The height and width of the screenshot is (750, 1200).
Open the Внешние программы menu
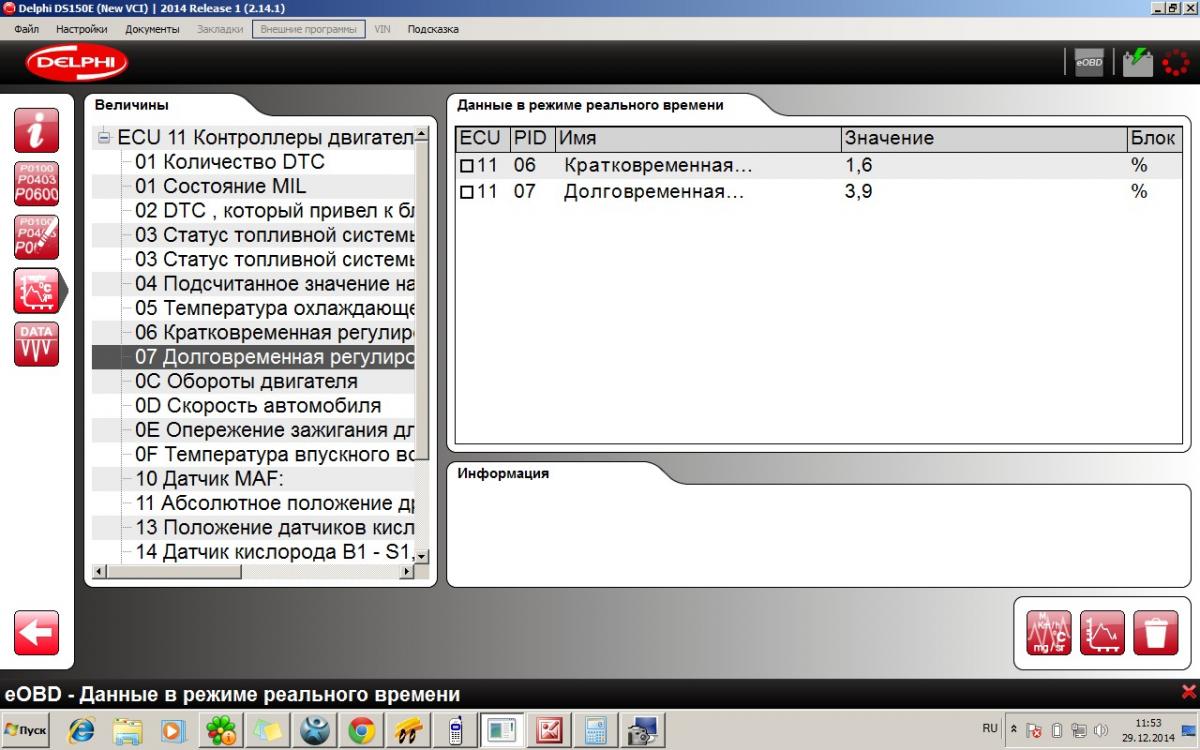coord(308,29)
